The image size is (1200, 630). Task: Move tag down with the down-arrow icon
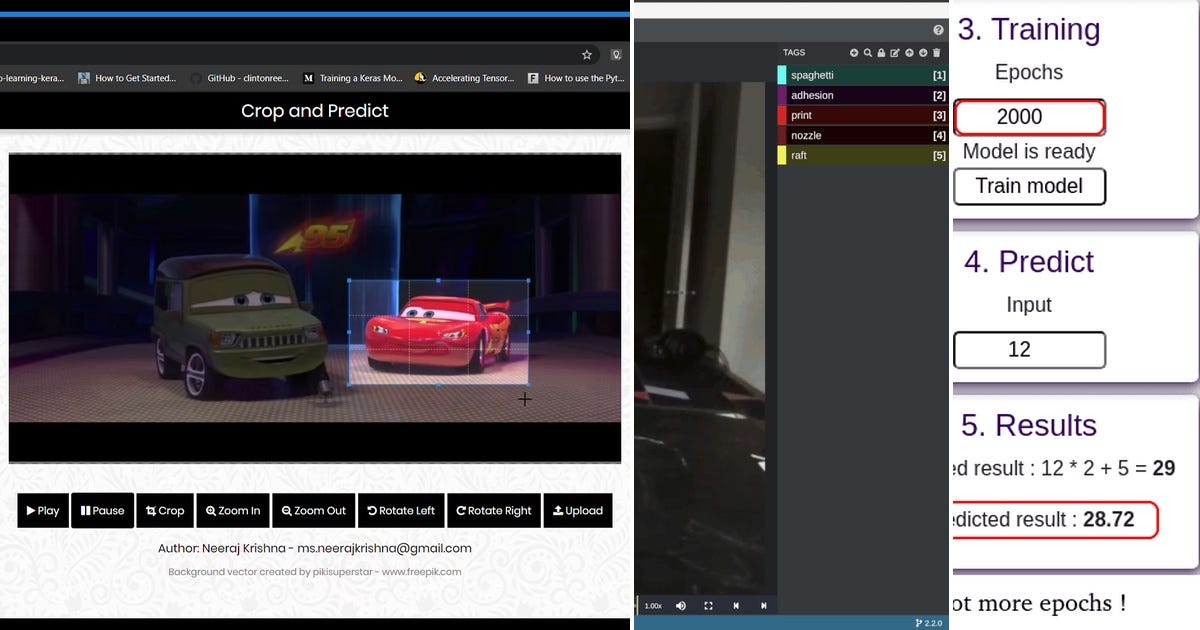click(x=923, y=53)
